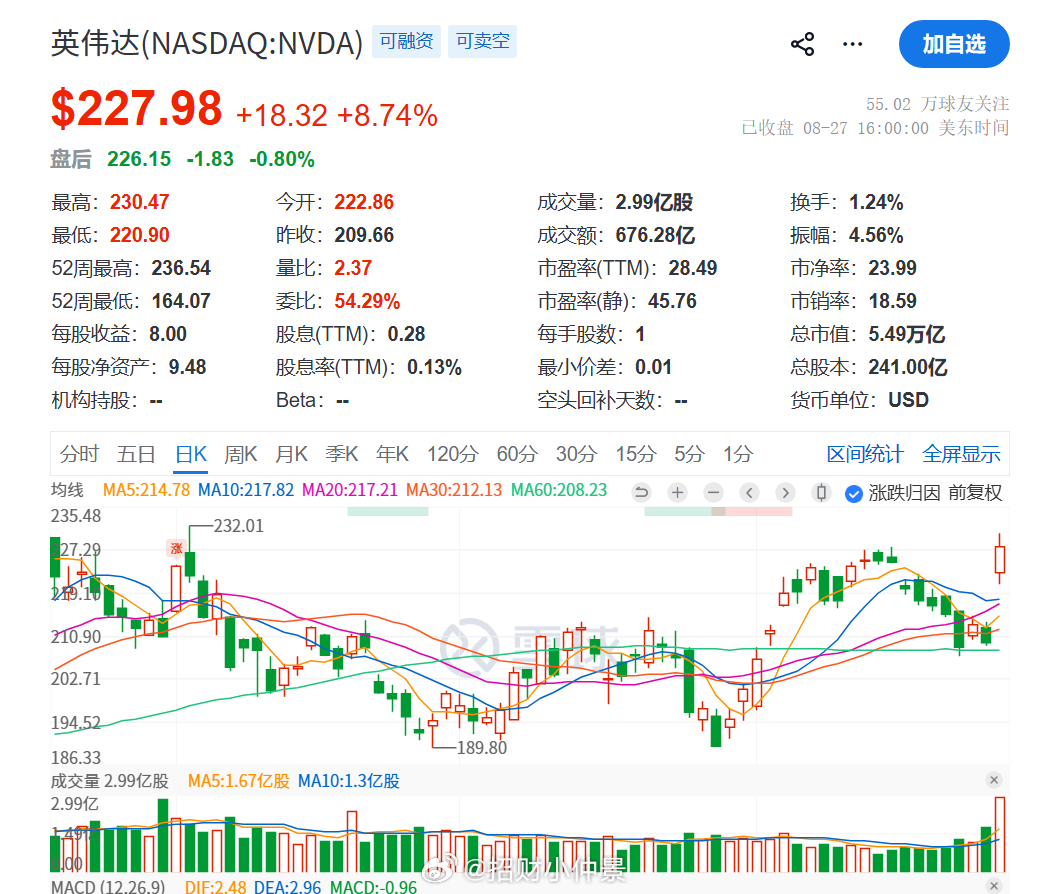Switch to the 120分 interval tab
Screen dimensions: 1050x894
453,454
